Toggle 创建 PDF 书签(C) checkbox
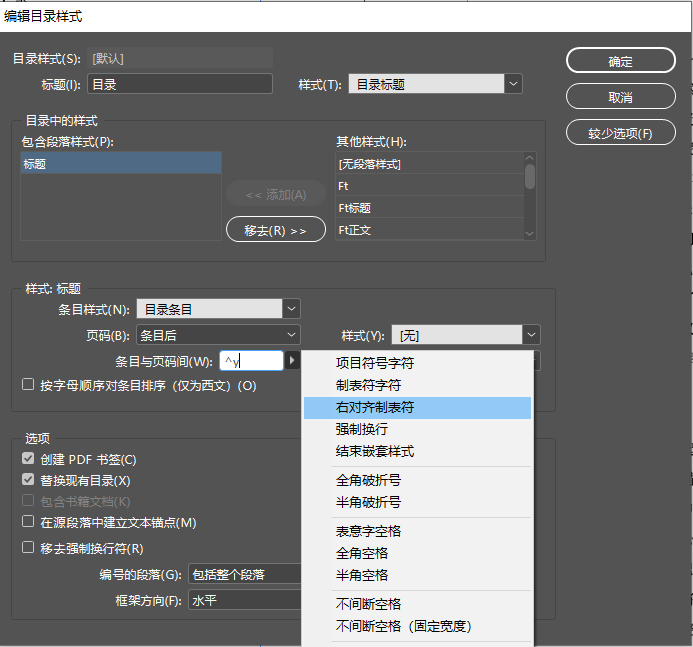 tap(28, 458)
